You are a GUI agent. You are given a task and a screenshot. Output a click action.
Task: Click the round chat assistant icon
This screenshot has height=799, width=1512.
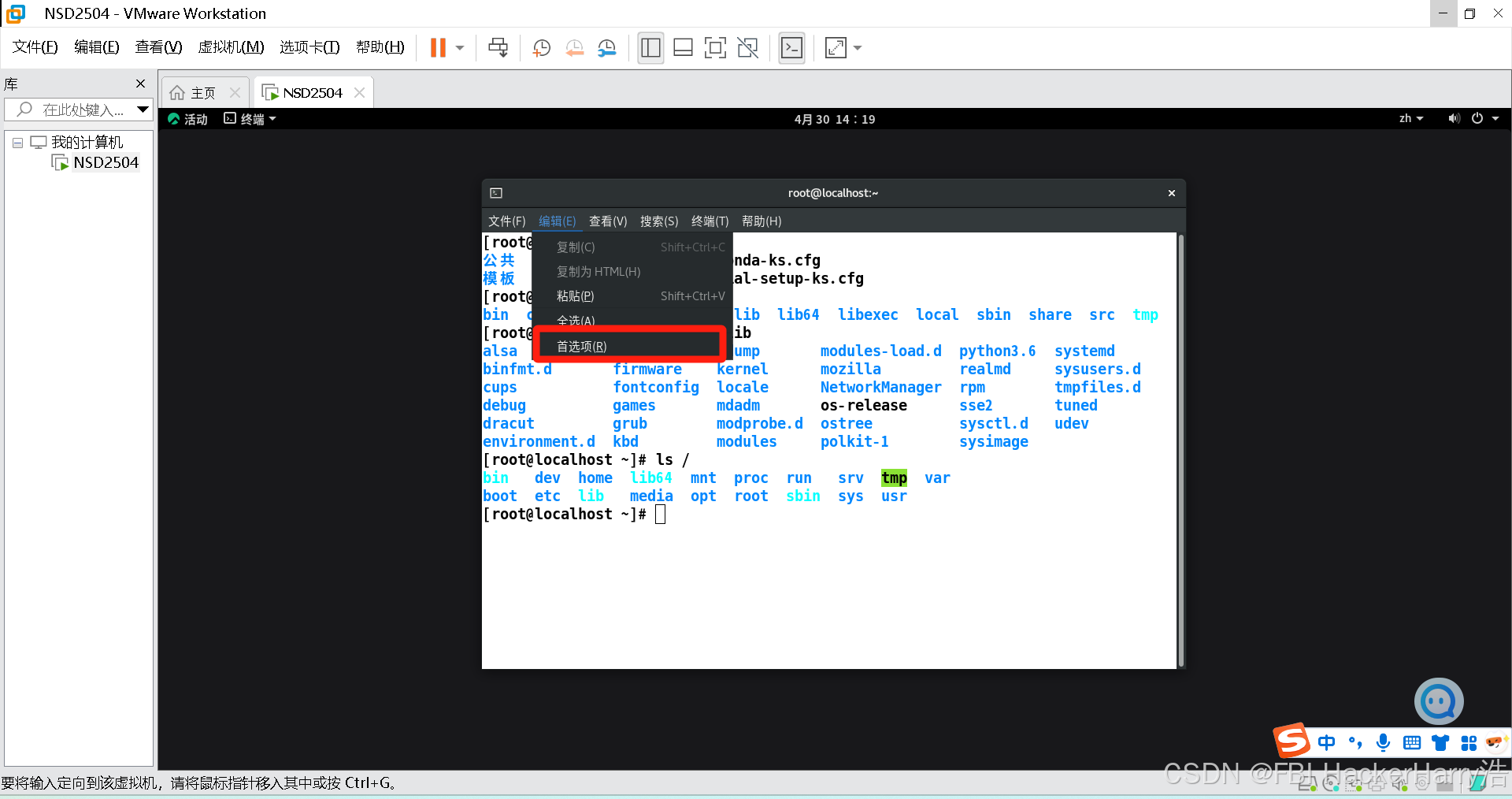[1439, 701]
